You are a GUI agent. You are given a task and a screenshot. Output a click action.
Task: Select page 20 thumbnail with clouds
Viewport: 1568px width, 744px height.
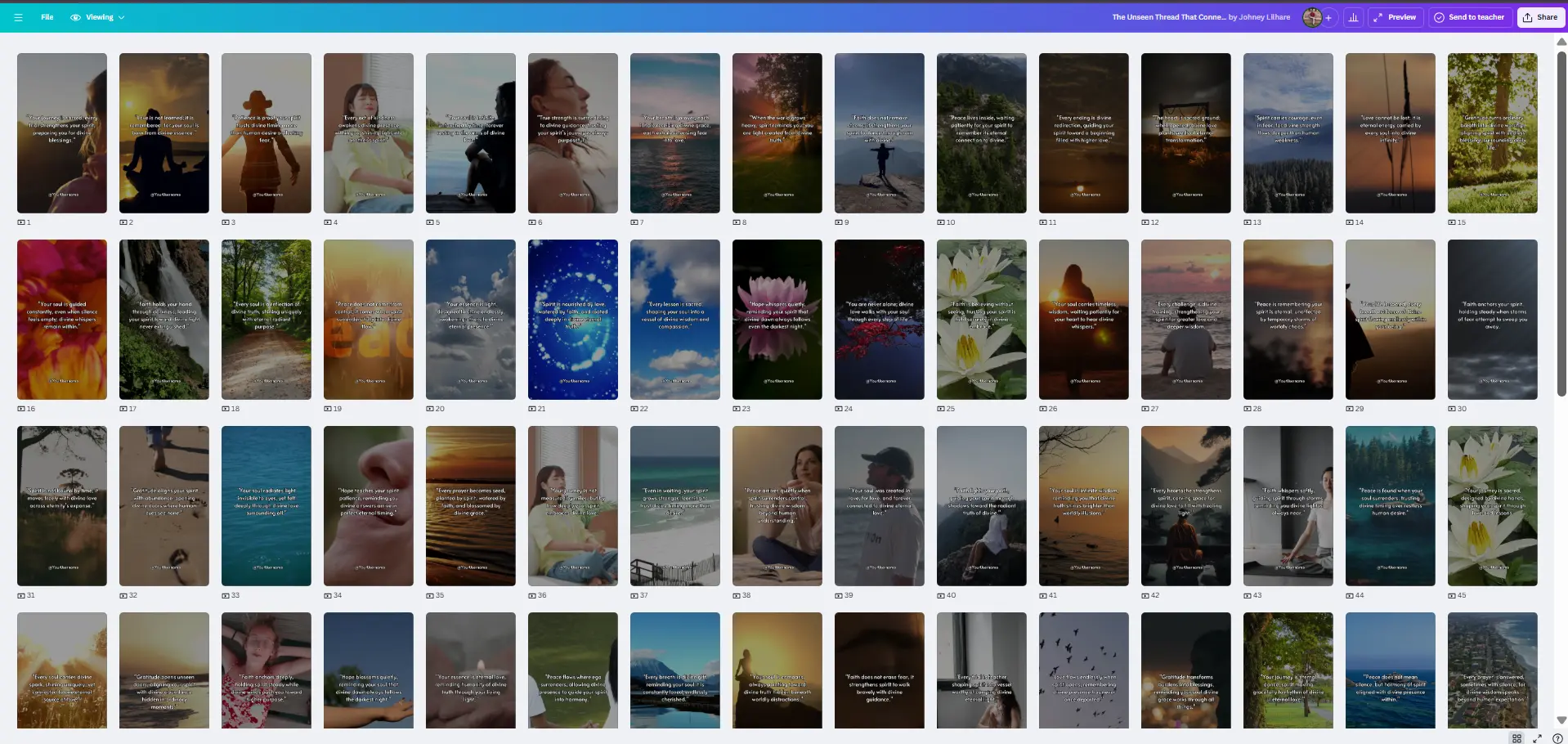pos(471,320)
